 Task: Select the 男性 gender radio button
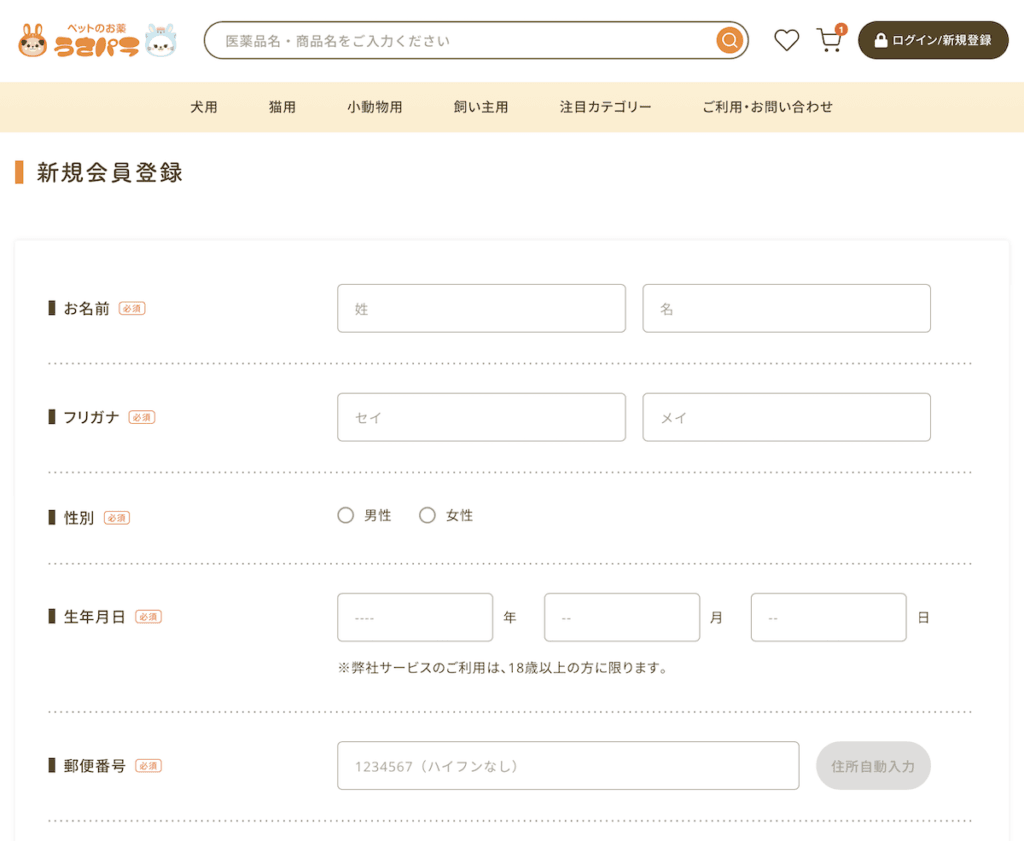pyautogui.click(x=346, y=515)
